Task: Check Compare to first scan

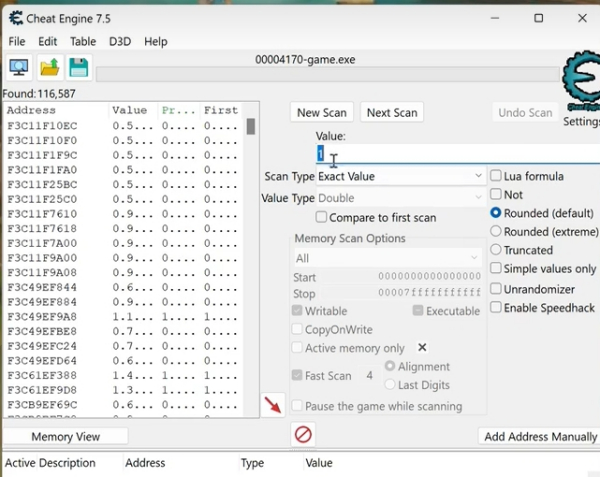Action: [x=321, y=217]
